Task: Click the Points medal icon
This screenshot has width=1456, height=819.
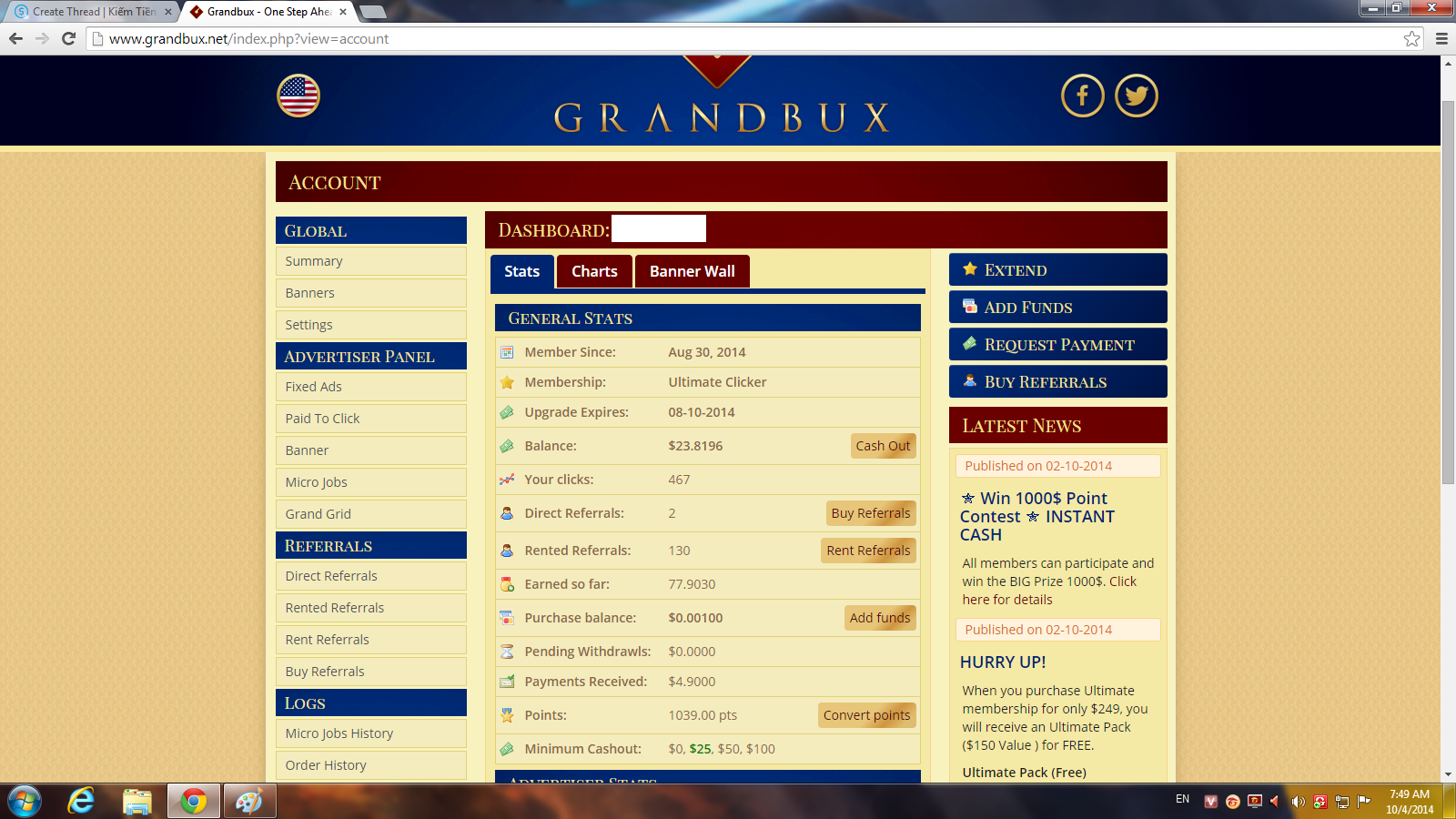Action: pyautogui.click(x=507, y=715)
